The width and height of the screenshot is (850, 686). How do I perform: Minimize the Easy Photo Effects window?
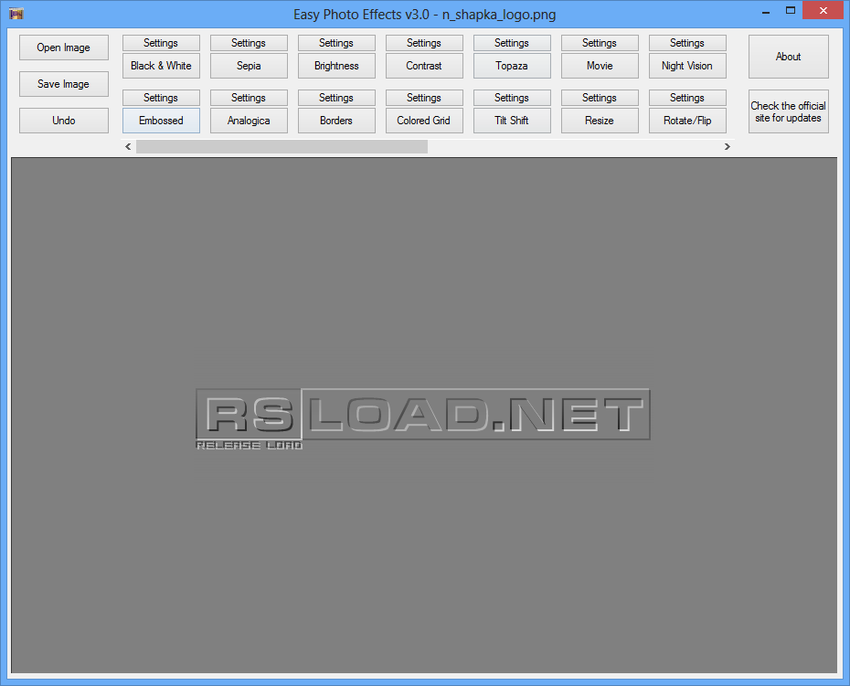765,11
